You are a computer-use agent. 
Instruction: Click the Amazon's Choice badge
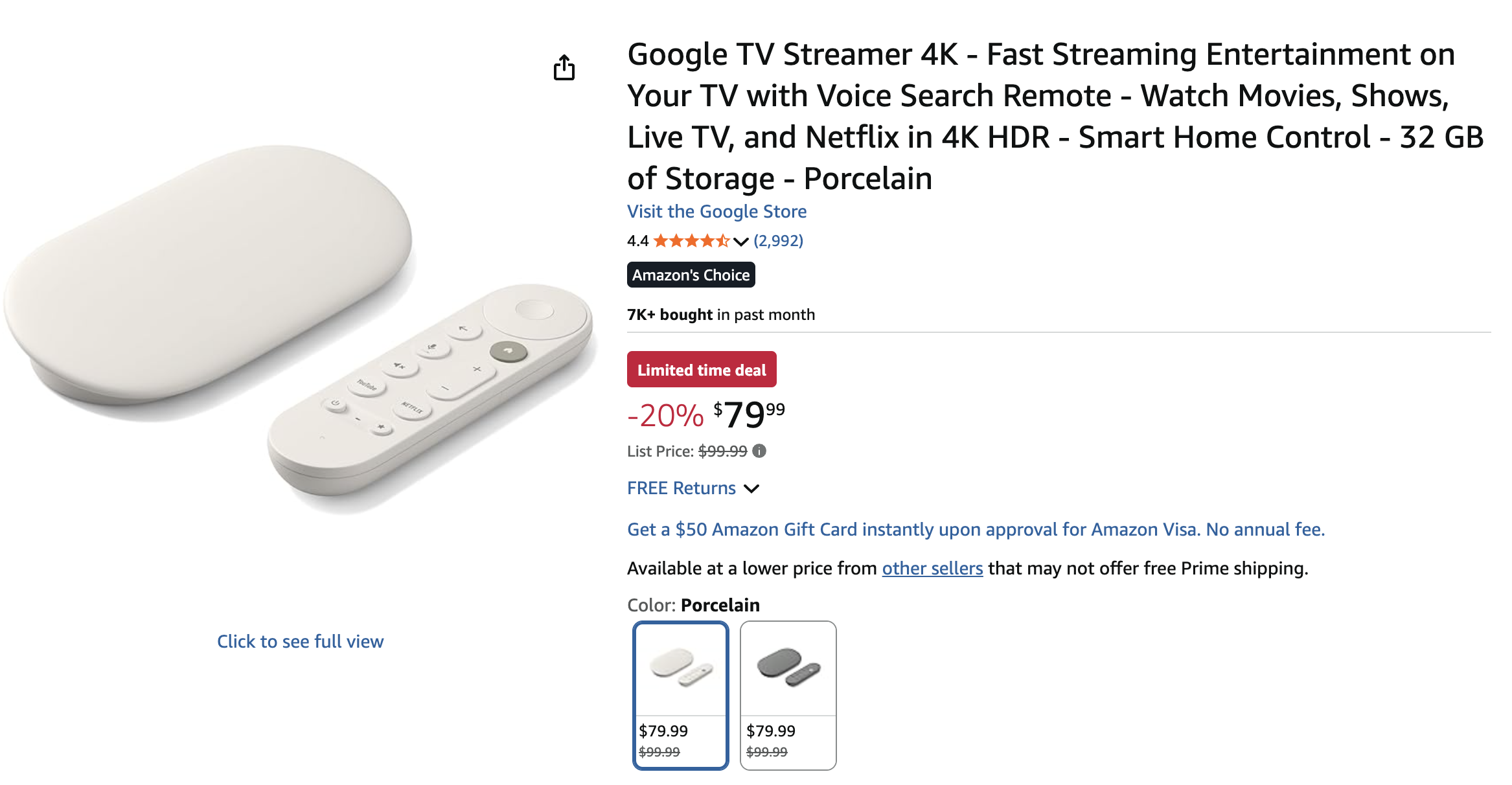(691, 275)
